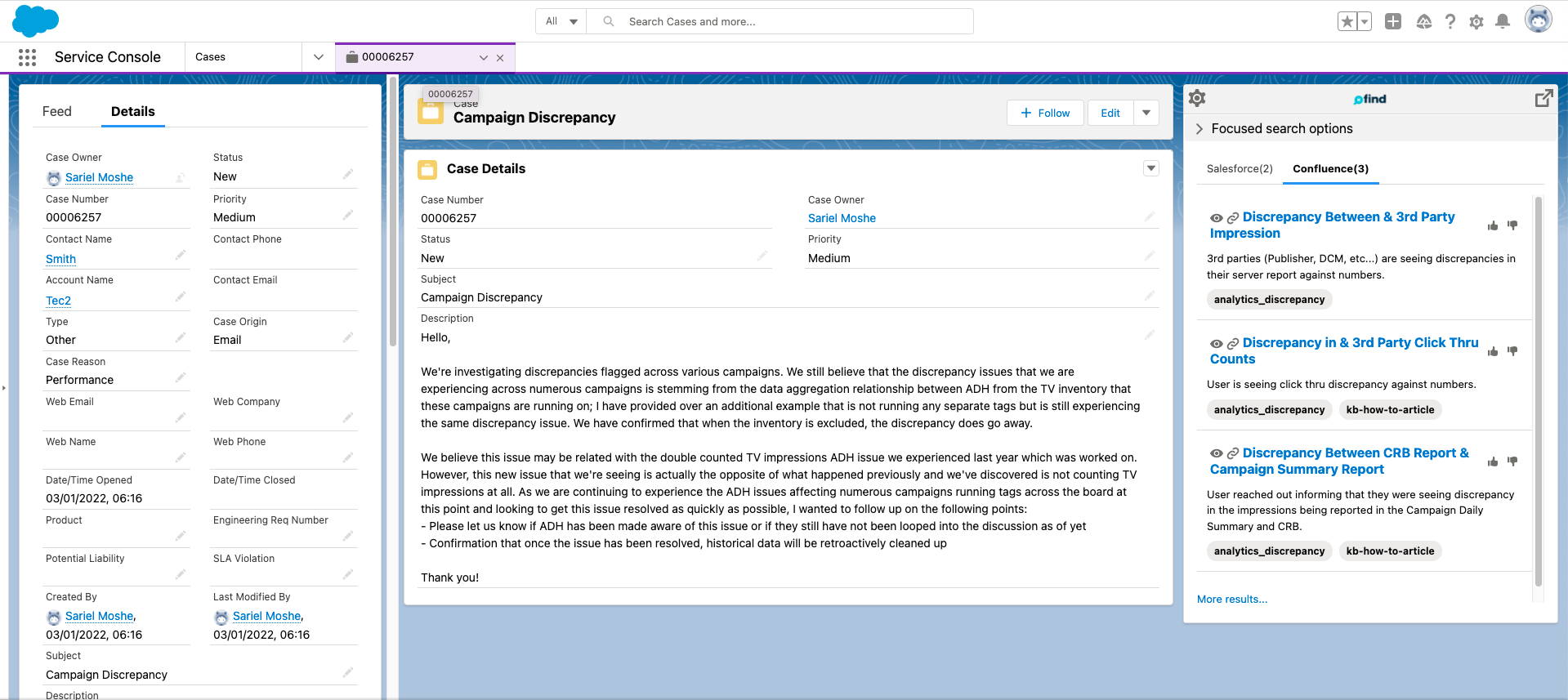Edit the Web Email pencil icon

pos(181,417)
